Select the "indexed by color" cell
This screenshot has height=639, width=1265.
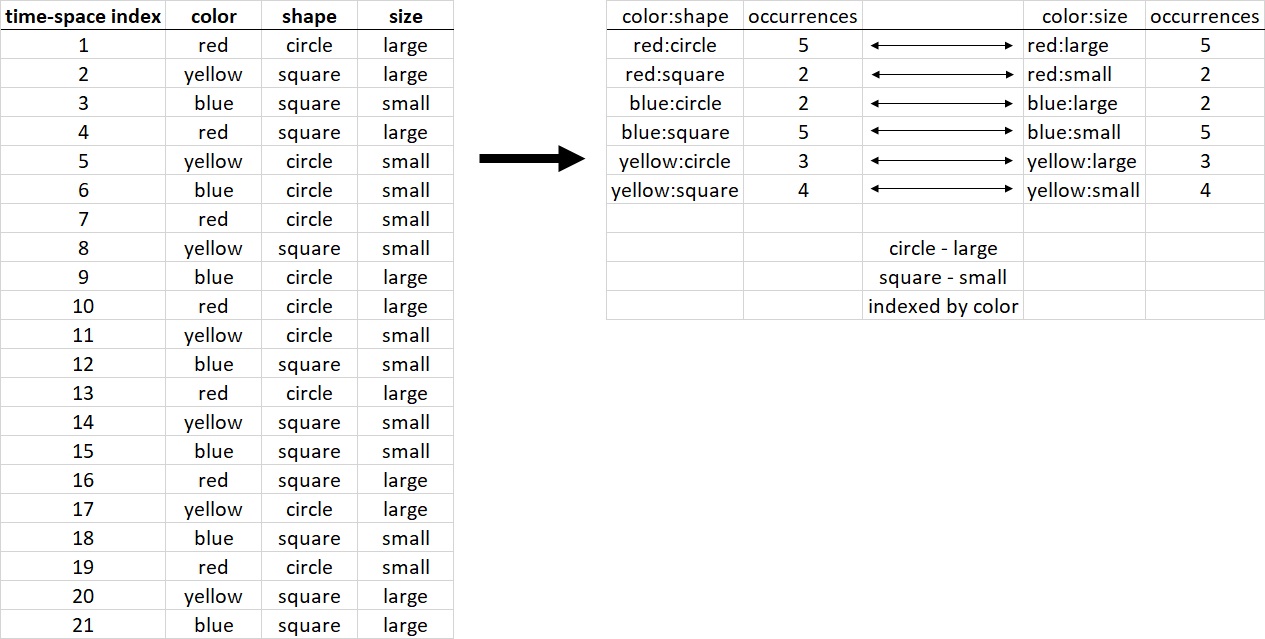click(942, 306)
